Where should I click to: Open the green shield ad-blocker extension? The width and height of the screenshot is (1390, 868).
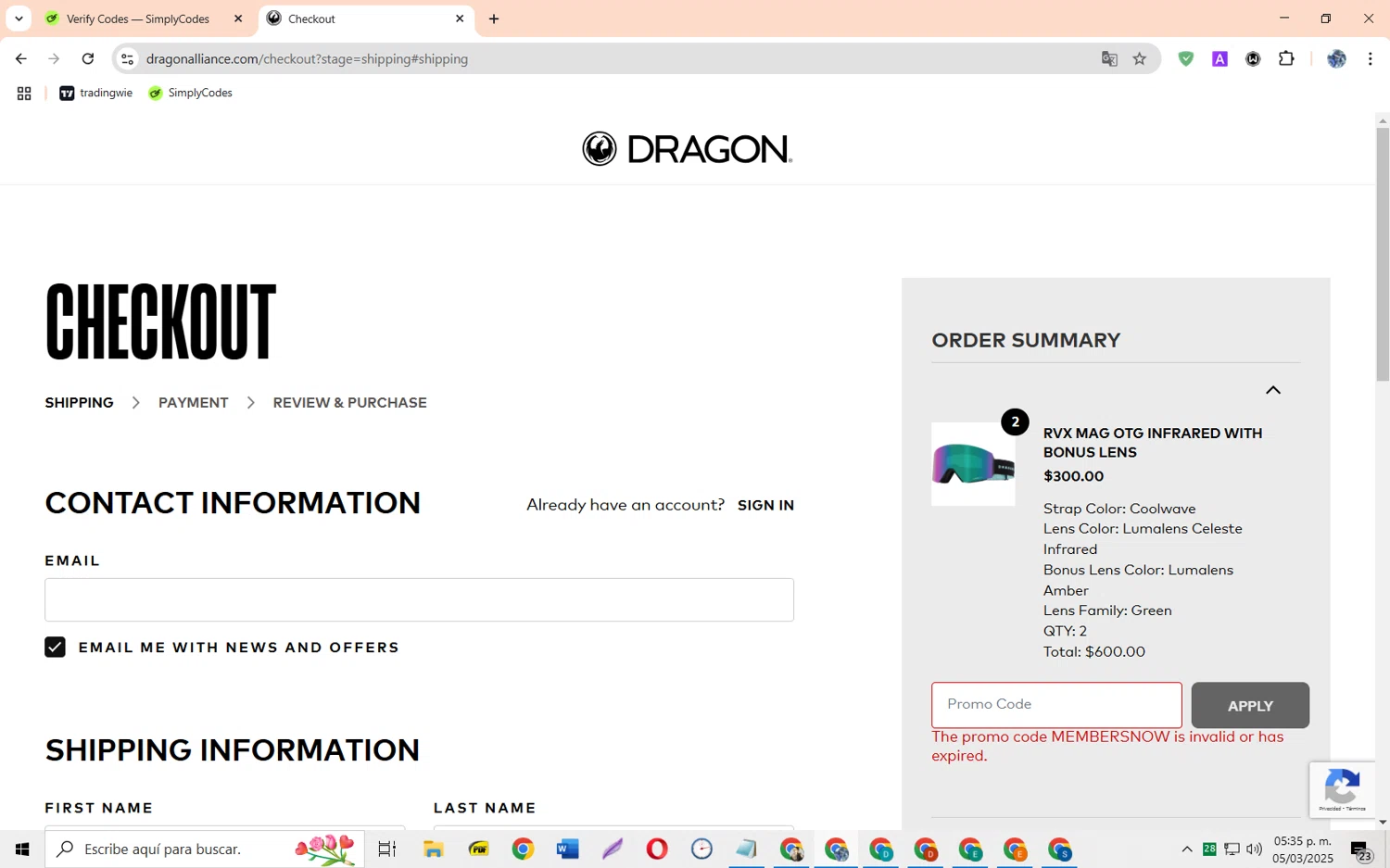(x=1185, y=58)
